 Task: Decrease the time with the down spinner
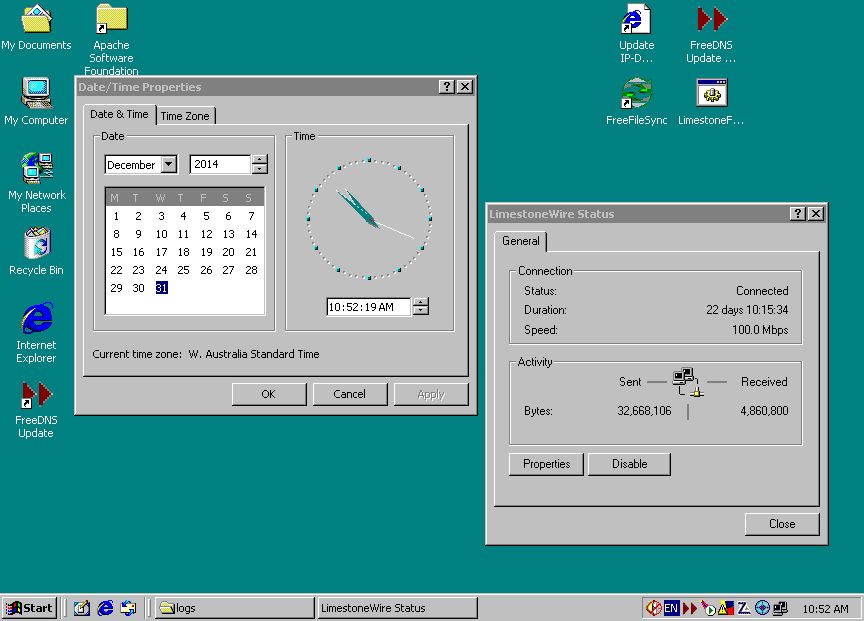pos(420,311)
